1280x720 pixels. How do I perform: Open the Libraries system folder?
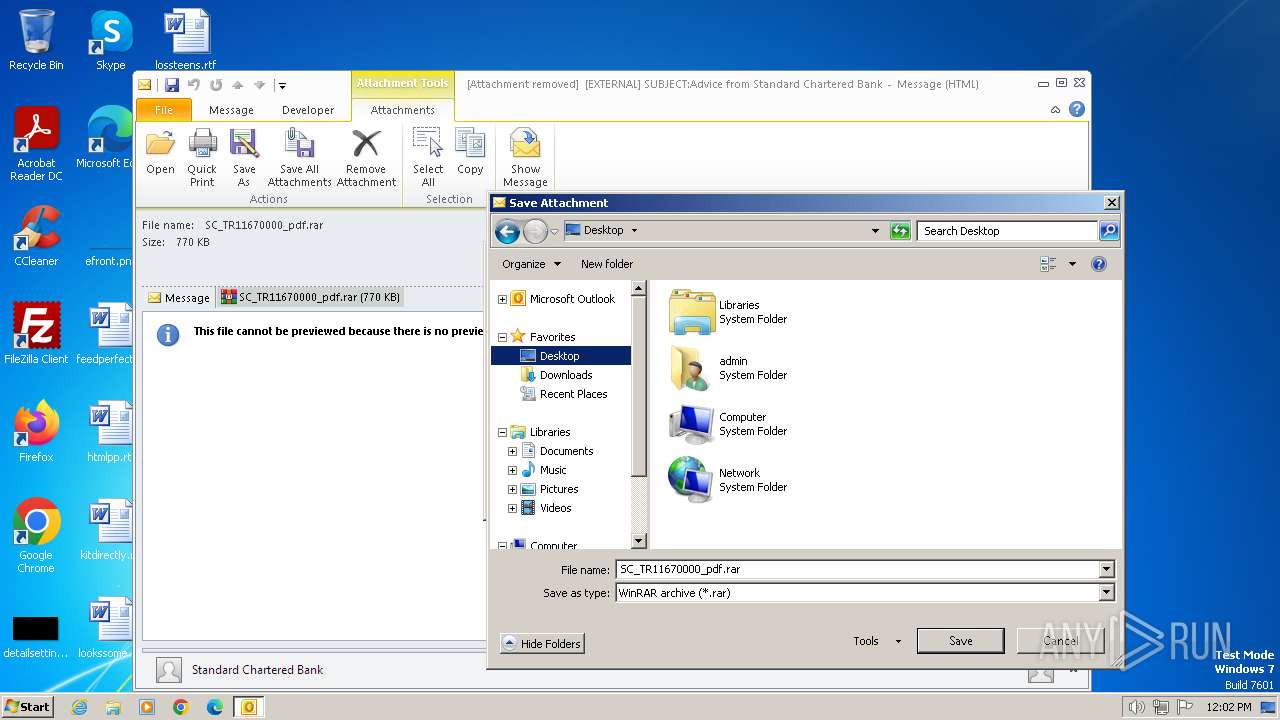pyautogui.click(x=729, y=312)
